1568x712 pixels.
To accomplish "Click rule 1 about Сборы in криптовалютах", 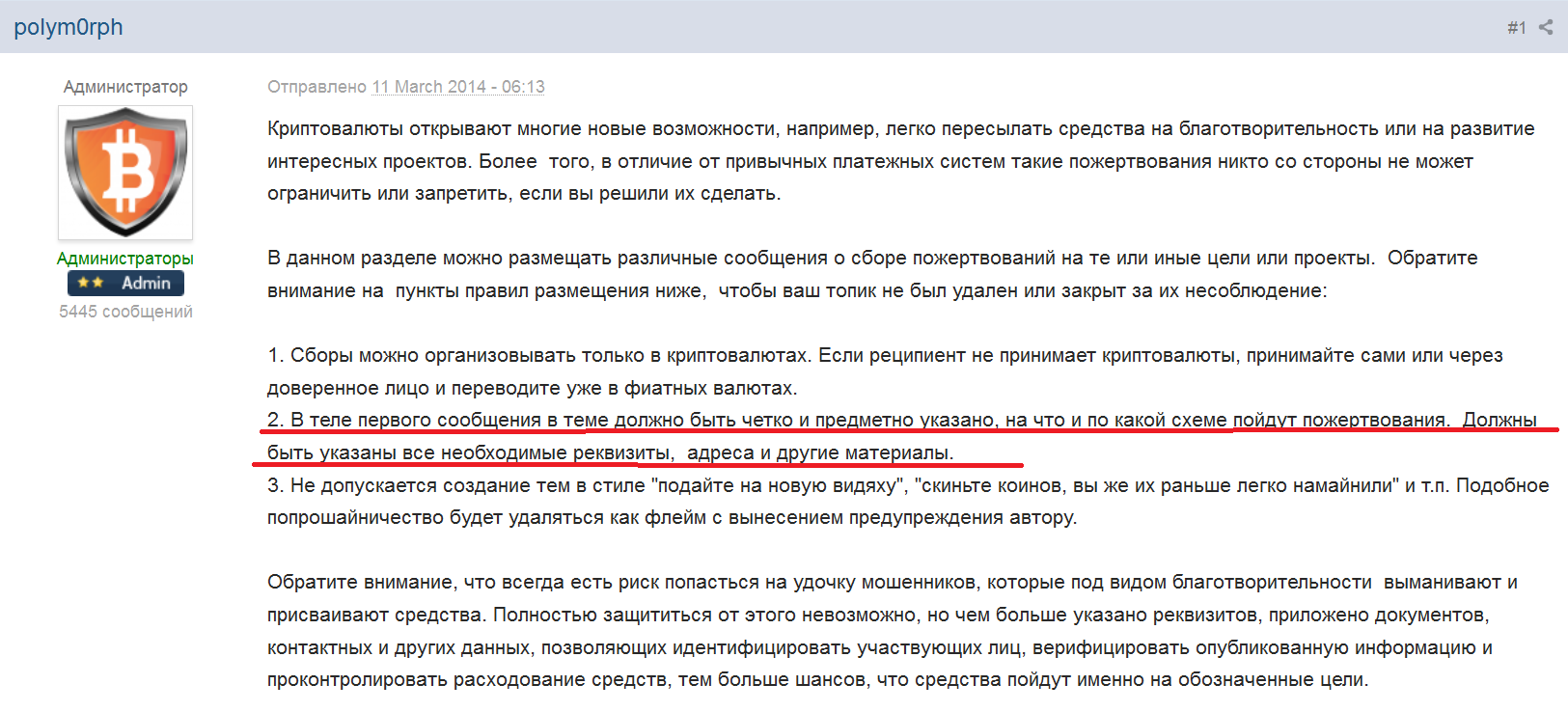I will pyautogui.click(x=868, y=371).
